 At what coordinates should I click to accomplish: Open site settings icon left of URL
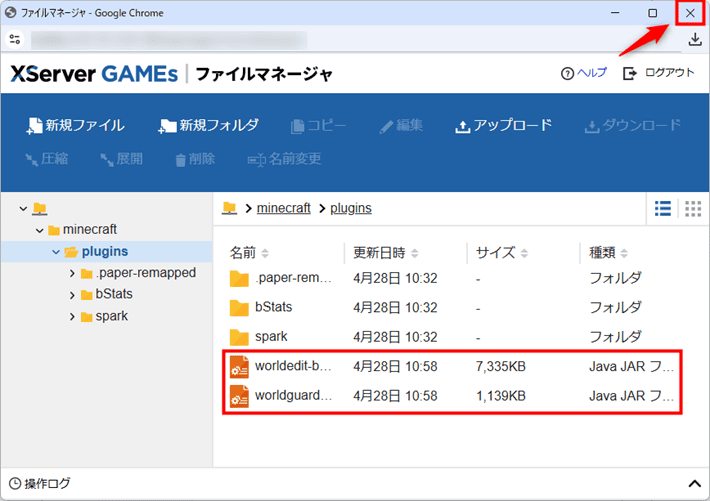[15, 39]
